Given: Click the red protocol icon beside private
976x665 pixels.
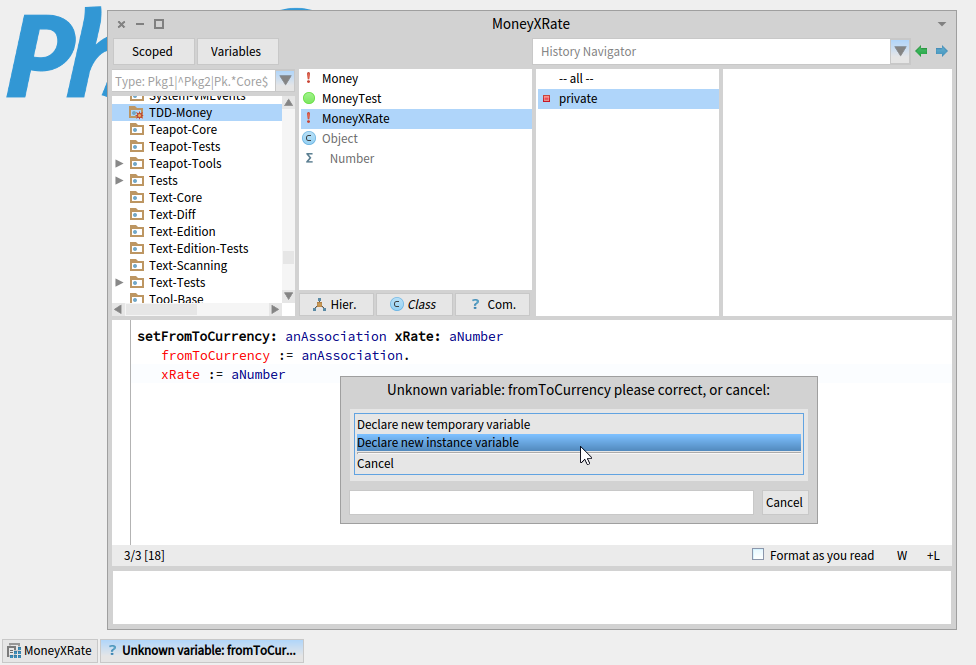Looking at the screenshot, I should (547, 98).
